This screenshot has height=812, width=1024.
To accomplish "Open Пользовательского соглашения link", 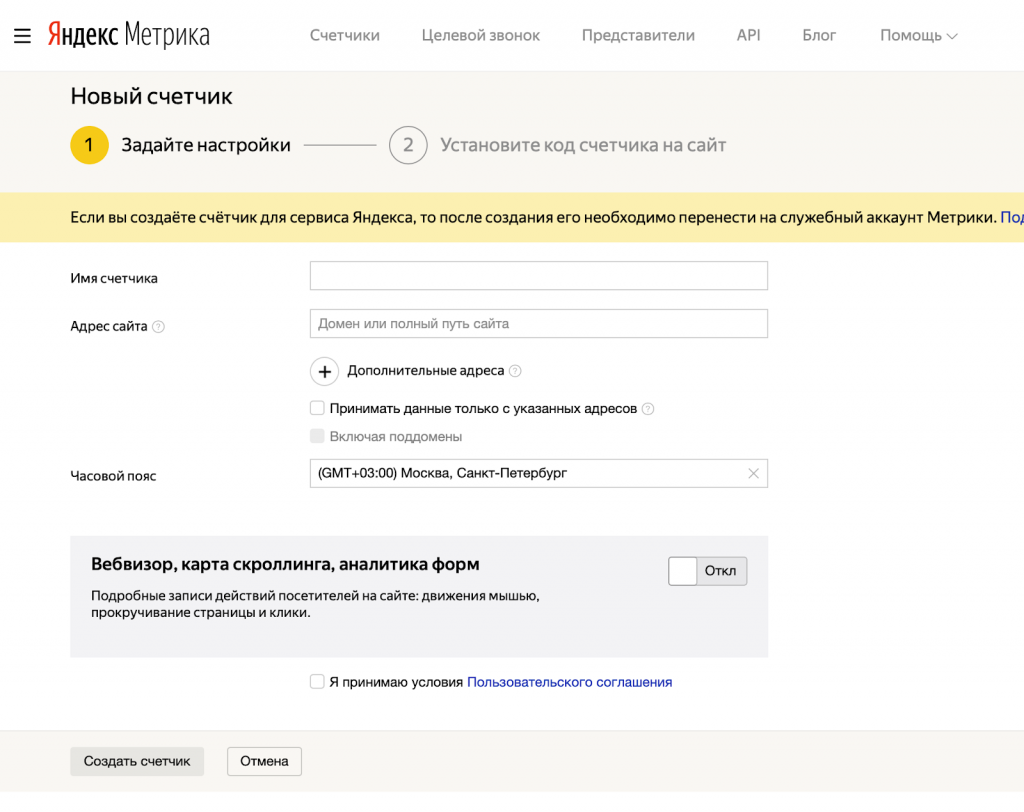I will 569,682.
